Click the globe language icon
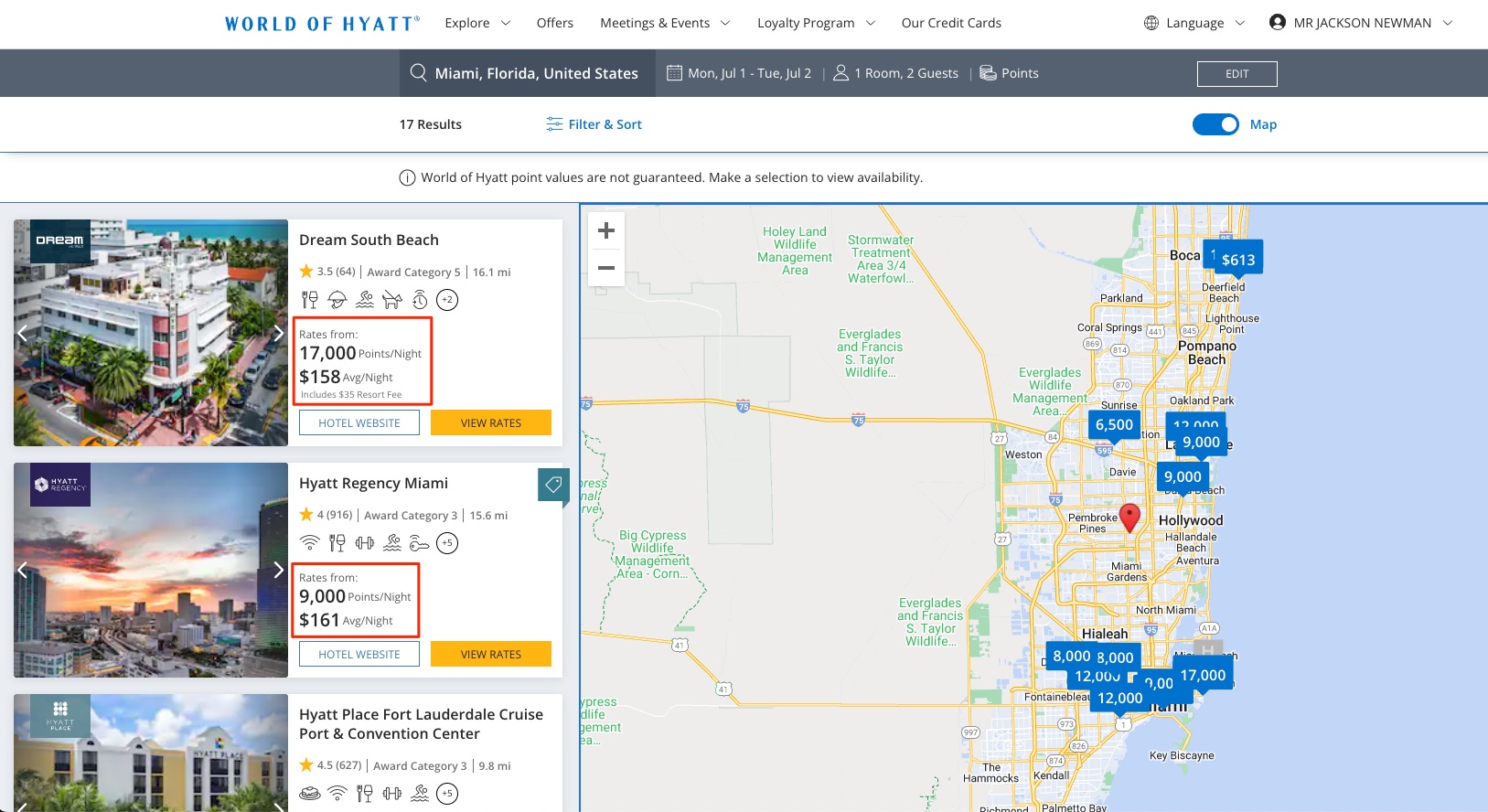This screenshot has width=1488, height=812. click(1151, 23)
